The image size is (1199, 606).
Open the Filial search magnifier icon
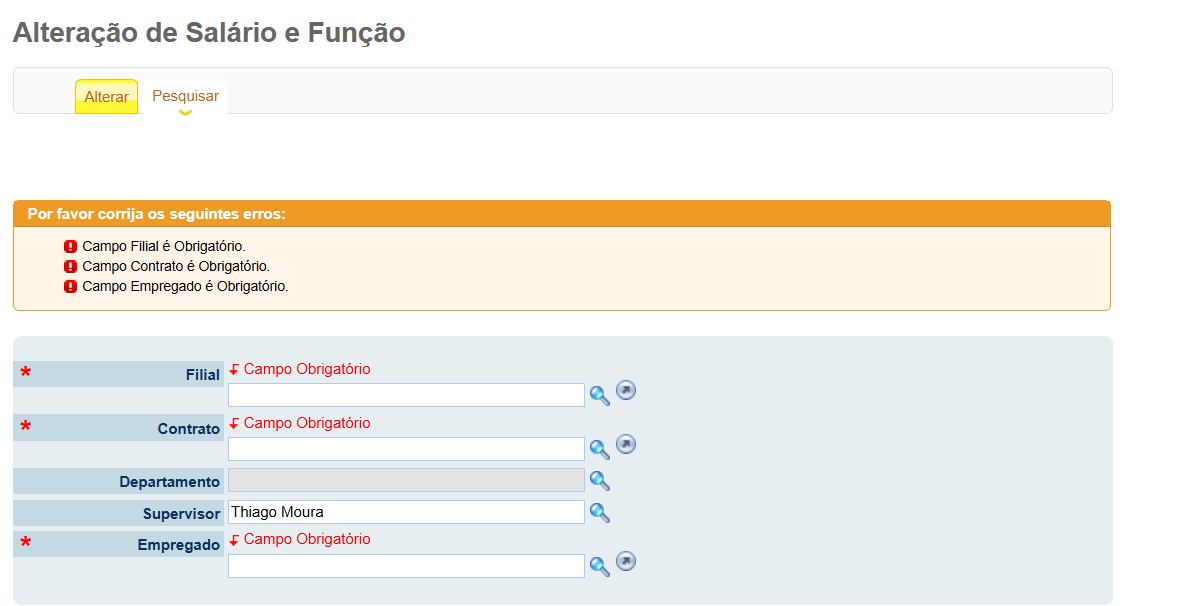pyautogui.click(x=600, y=396)
